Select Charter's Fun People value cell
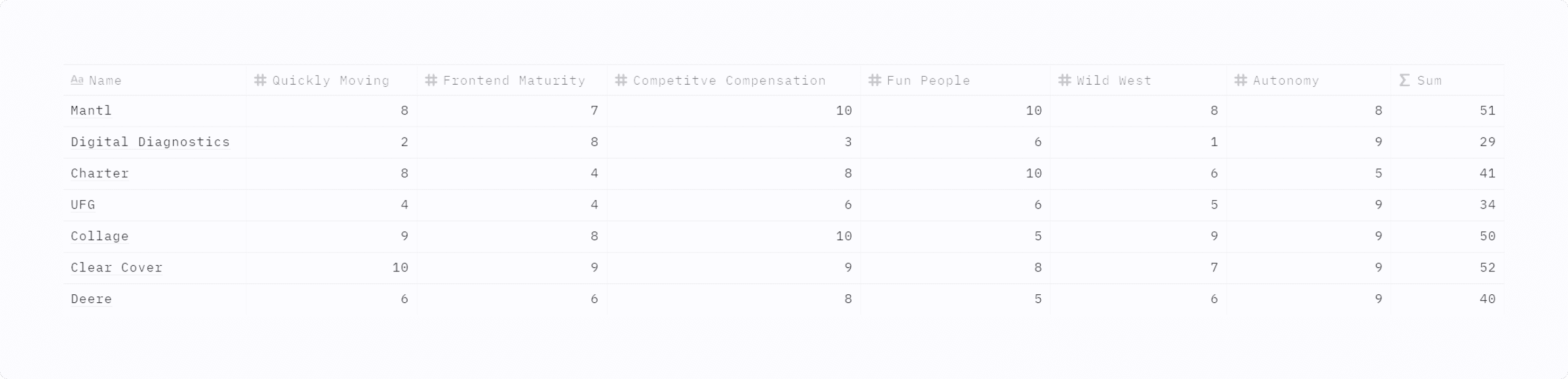The width and height of the screenshot is (1568, 379). point(955,174)
